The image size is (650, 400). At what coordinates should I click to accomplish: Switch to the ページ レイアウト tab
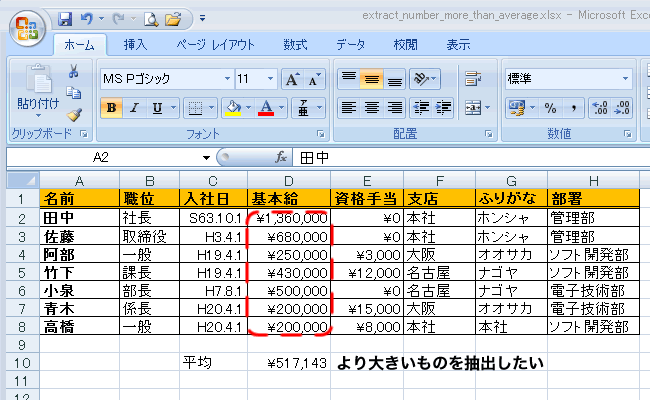click(x=215, y=45)
